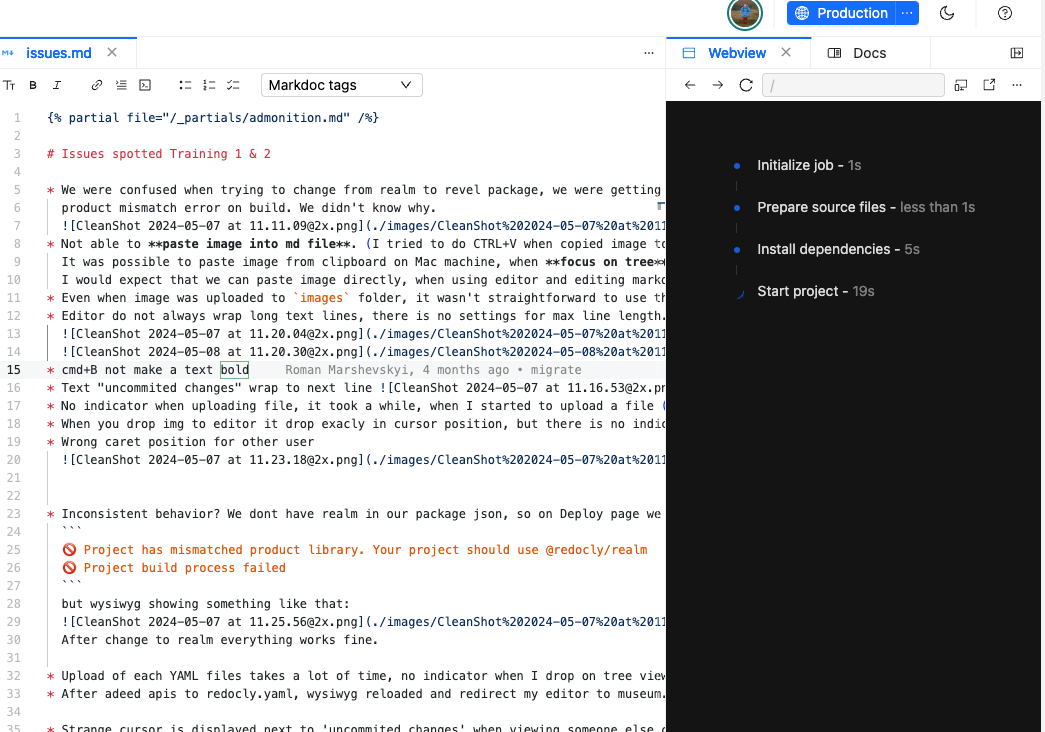Open the user avatar menu
This screenshot has width=1045, height=732.
click(744, 14)
